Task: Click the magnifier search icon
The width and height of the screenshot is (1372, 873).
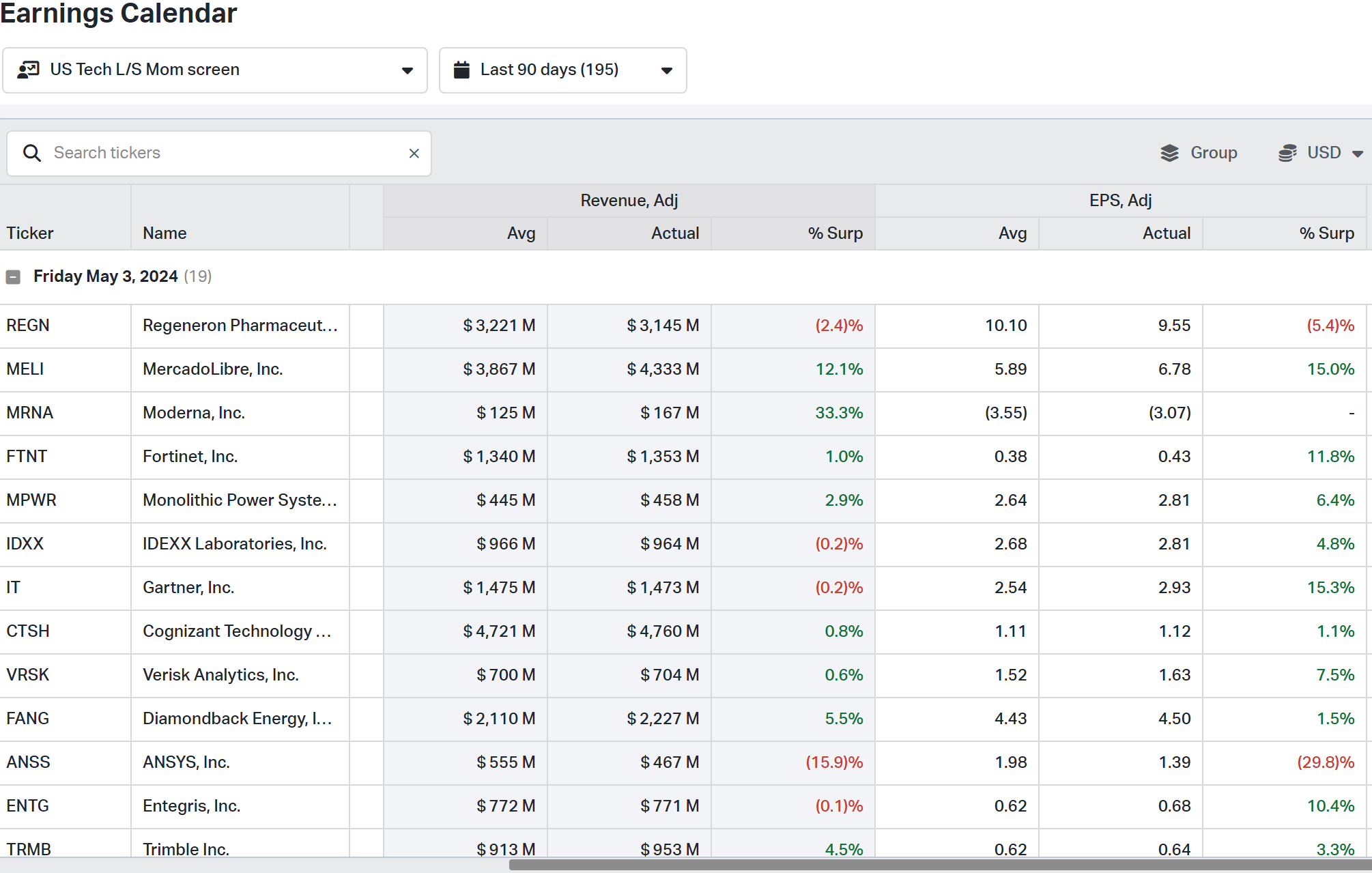Action: tap(32, 153)
